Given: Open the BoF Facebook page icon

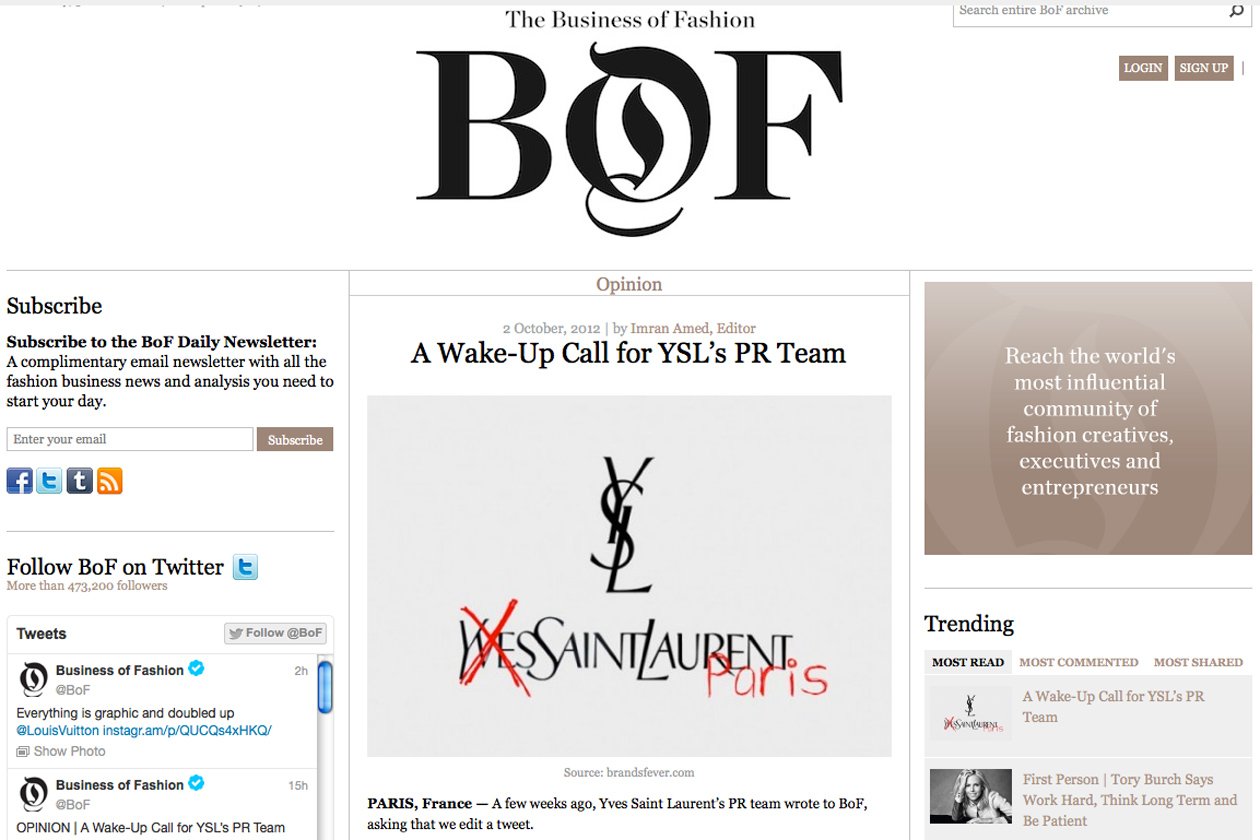Looking at the screenshot, I should pos(20,481).
